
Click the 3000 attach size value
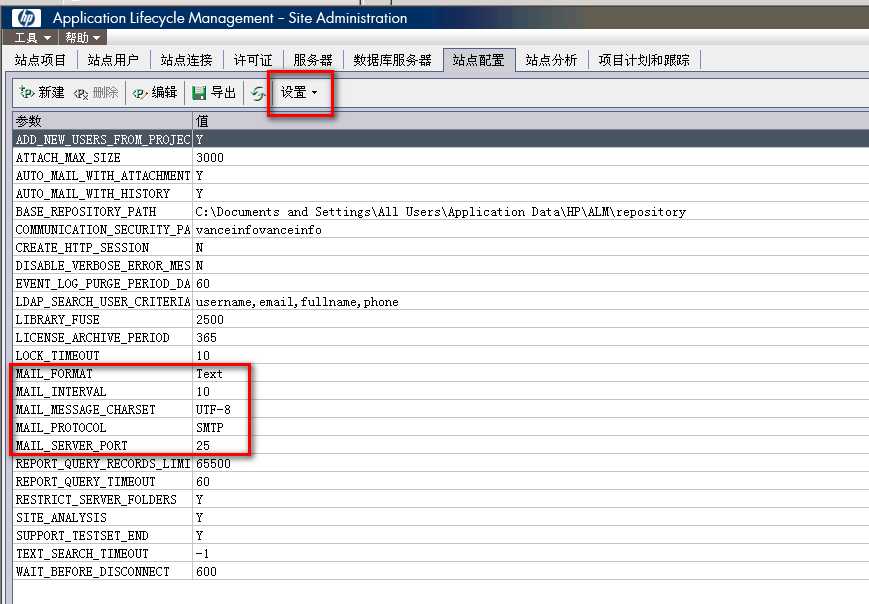209,157
